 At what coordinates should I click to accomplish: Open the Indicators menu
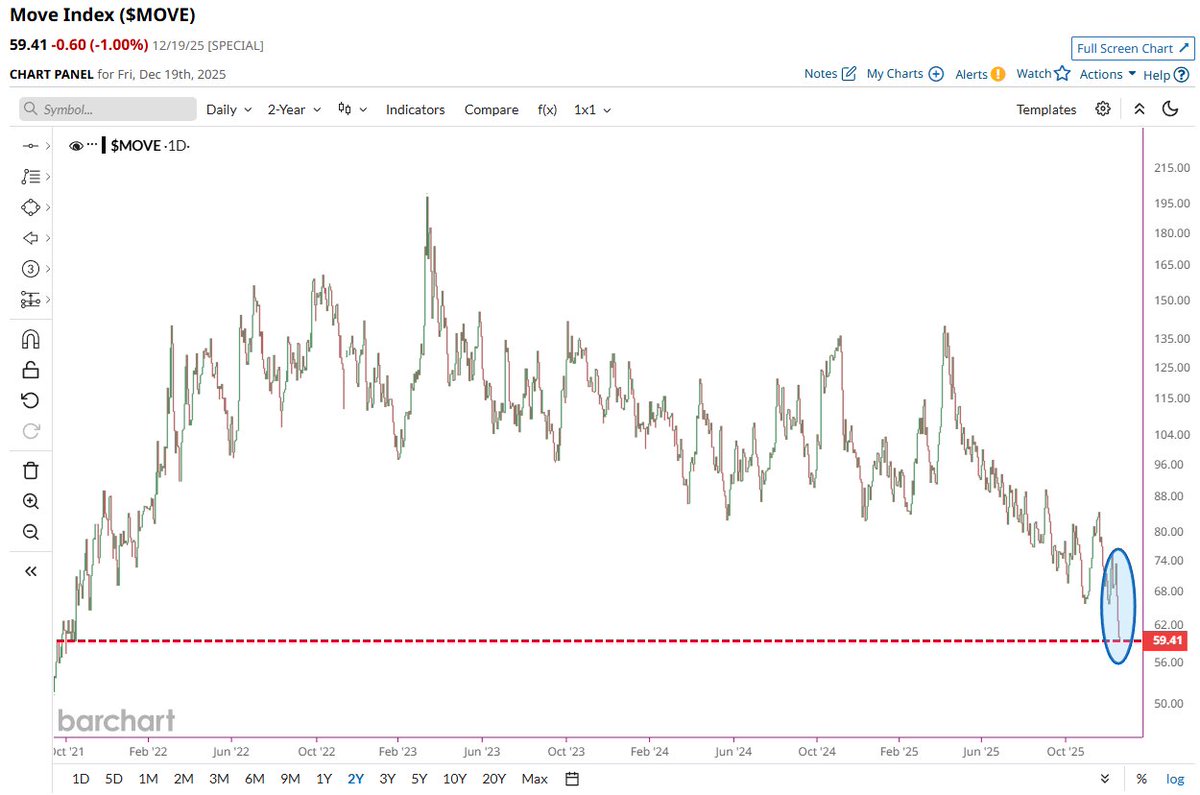click(x=415, y=109)
